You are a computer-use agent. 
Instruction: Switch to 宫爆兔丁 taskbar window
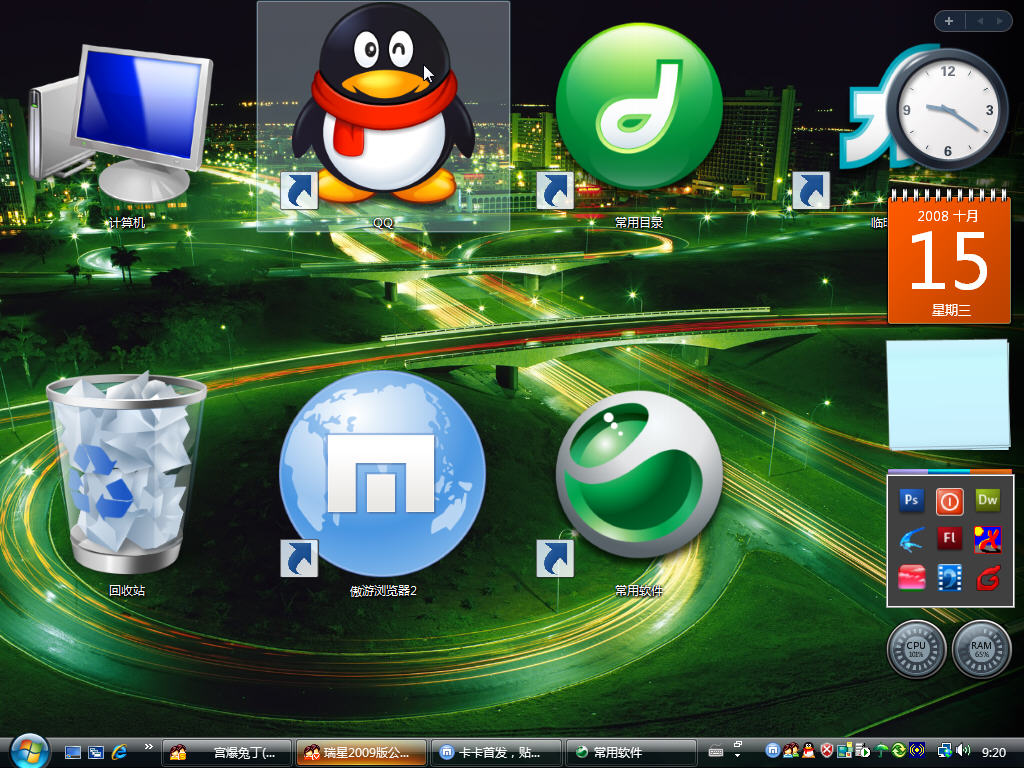coord(227,752)
